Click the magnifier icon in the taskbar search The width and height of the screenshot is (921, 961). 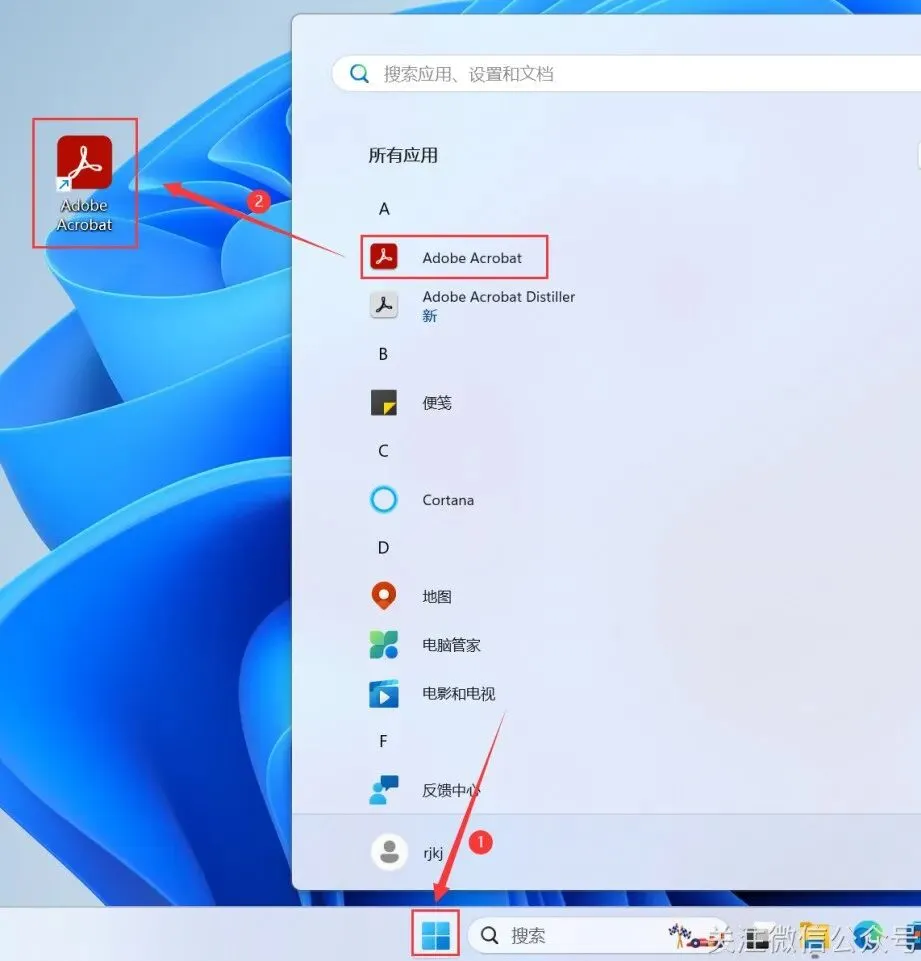(x=489, y=935)
